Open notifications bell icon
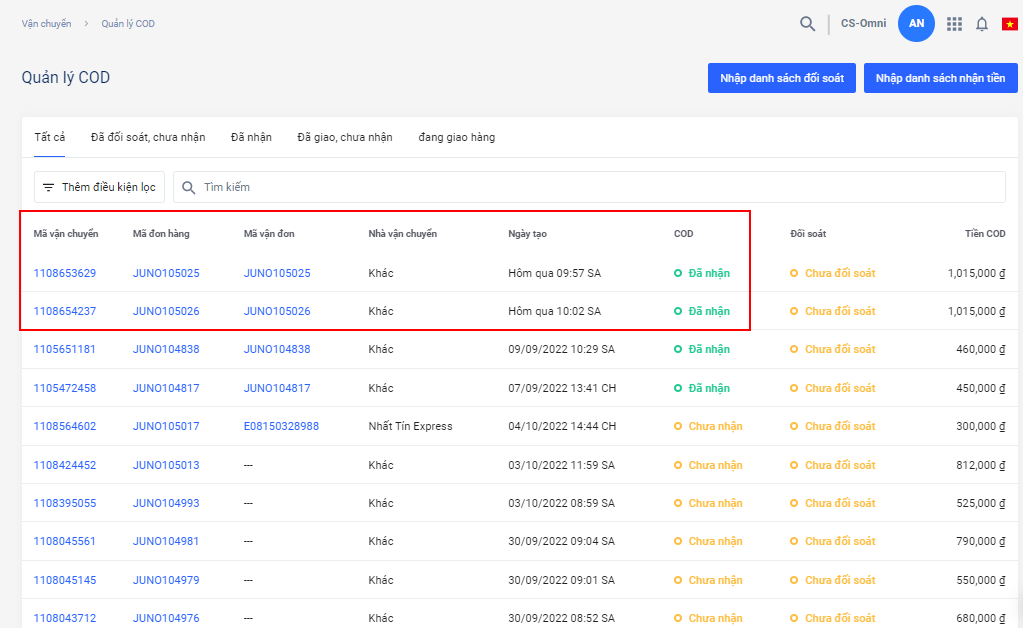Screen dimensions: 1023x628 click(982, 24)
